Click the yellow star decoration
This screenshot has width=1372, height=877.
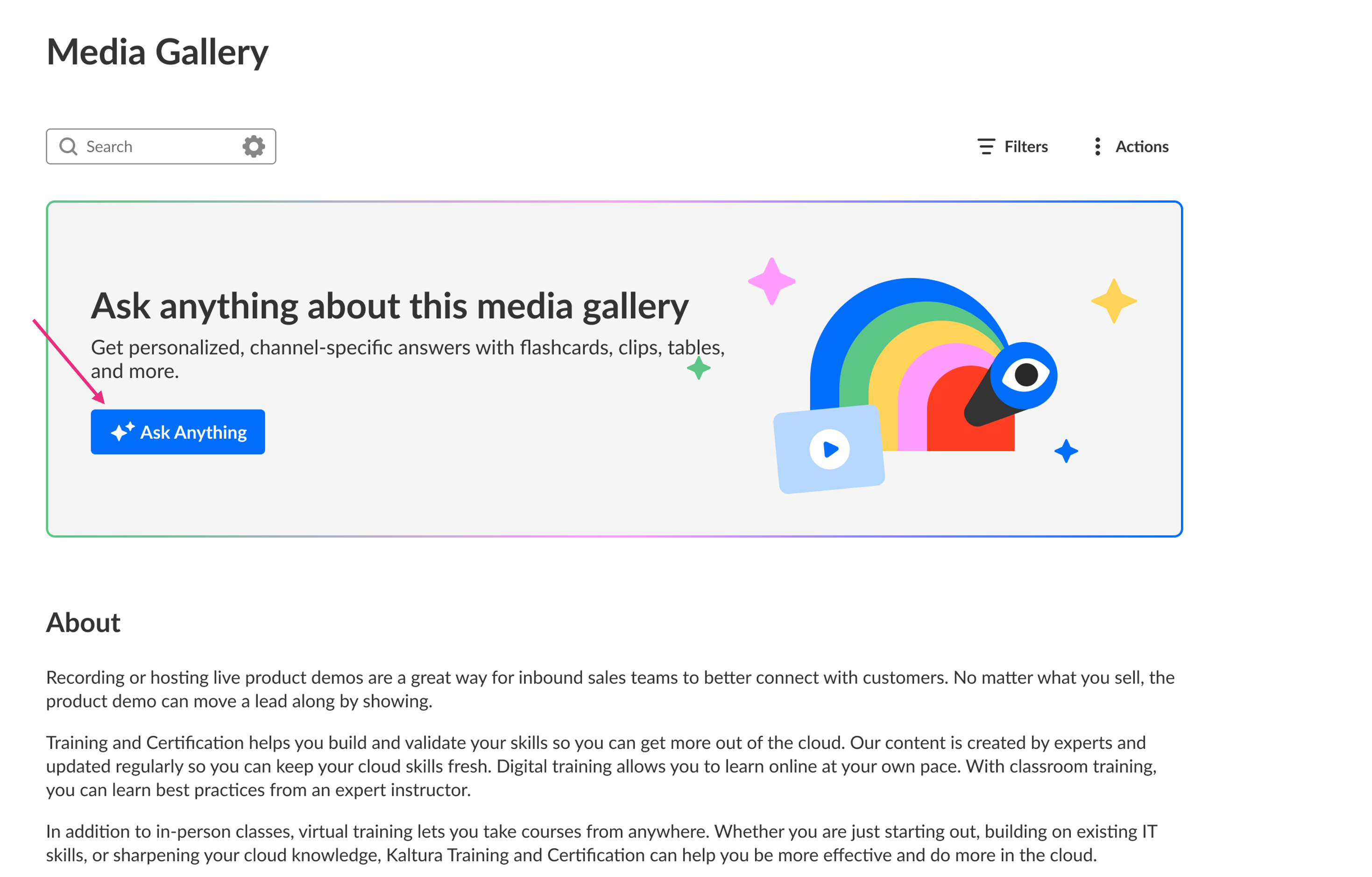[x=1114, y=301]
